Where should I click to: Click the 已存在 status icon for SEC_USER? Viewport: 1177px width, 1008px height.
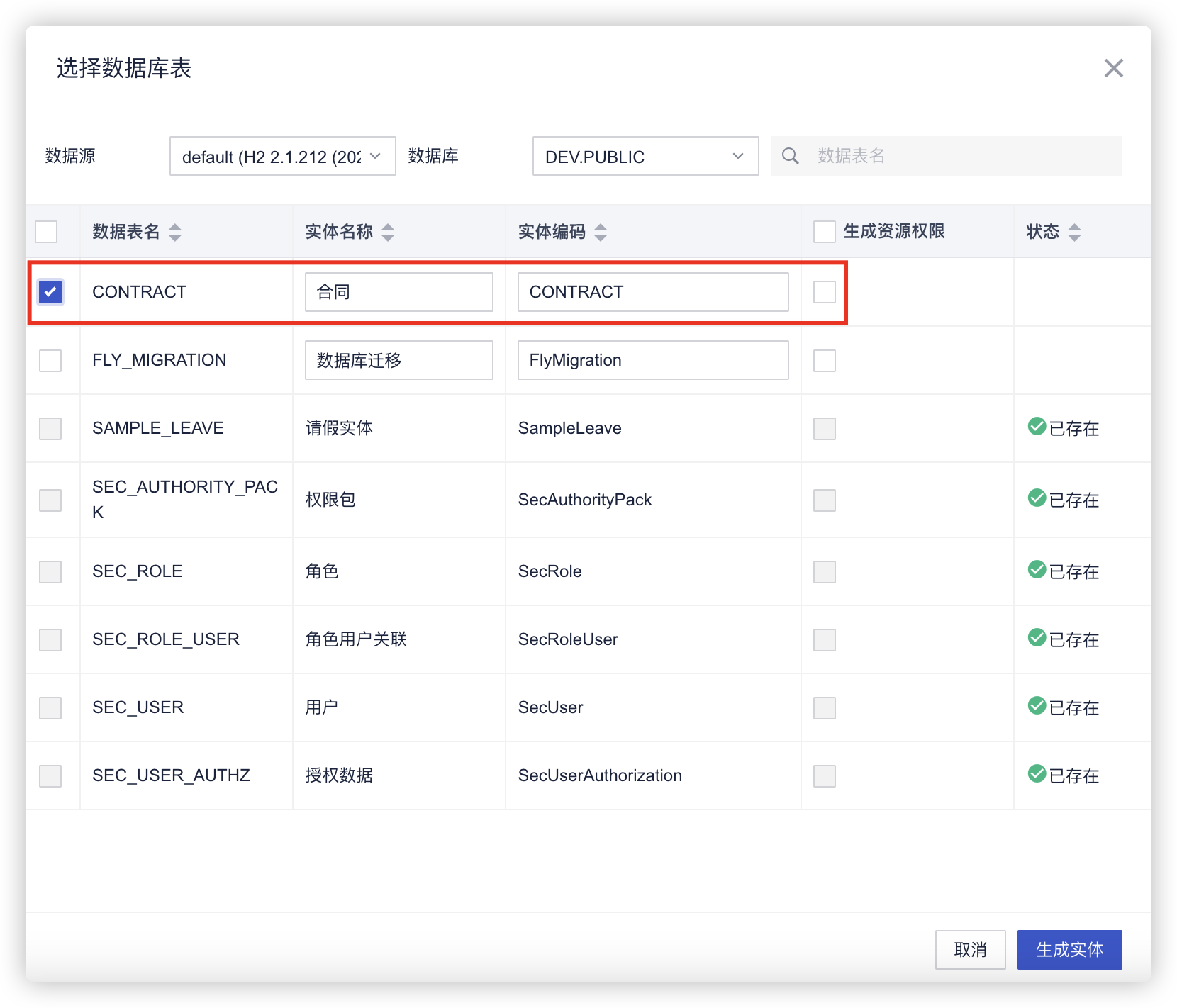pos(1037,705)
